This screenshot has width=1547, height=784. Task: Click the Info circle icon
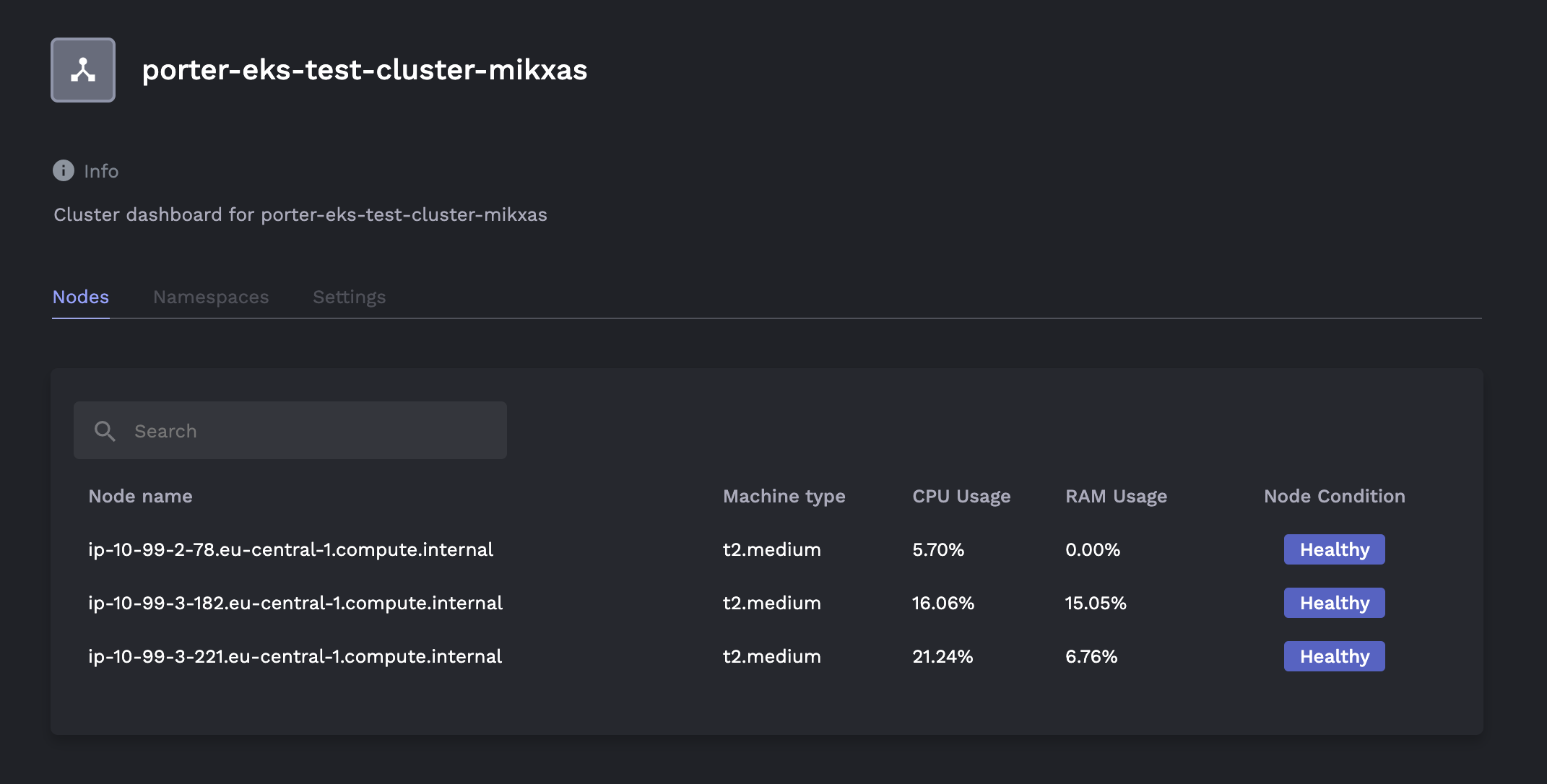(x=64, y=170)
